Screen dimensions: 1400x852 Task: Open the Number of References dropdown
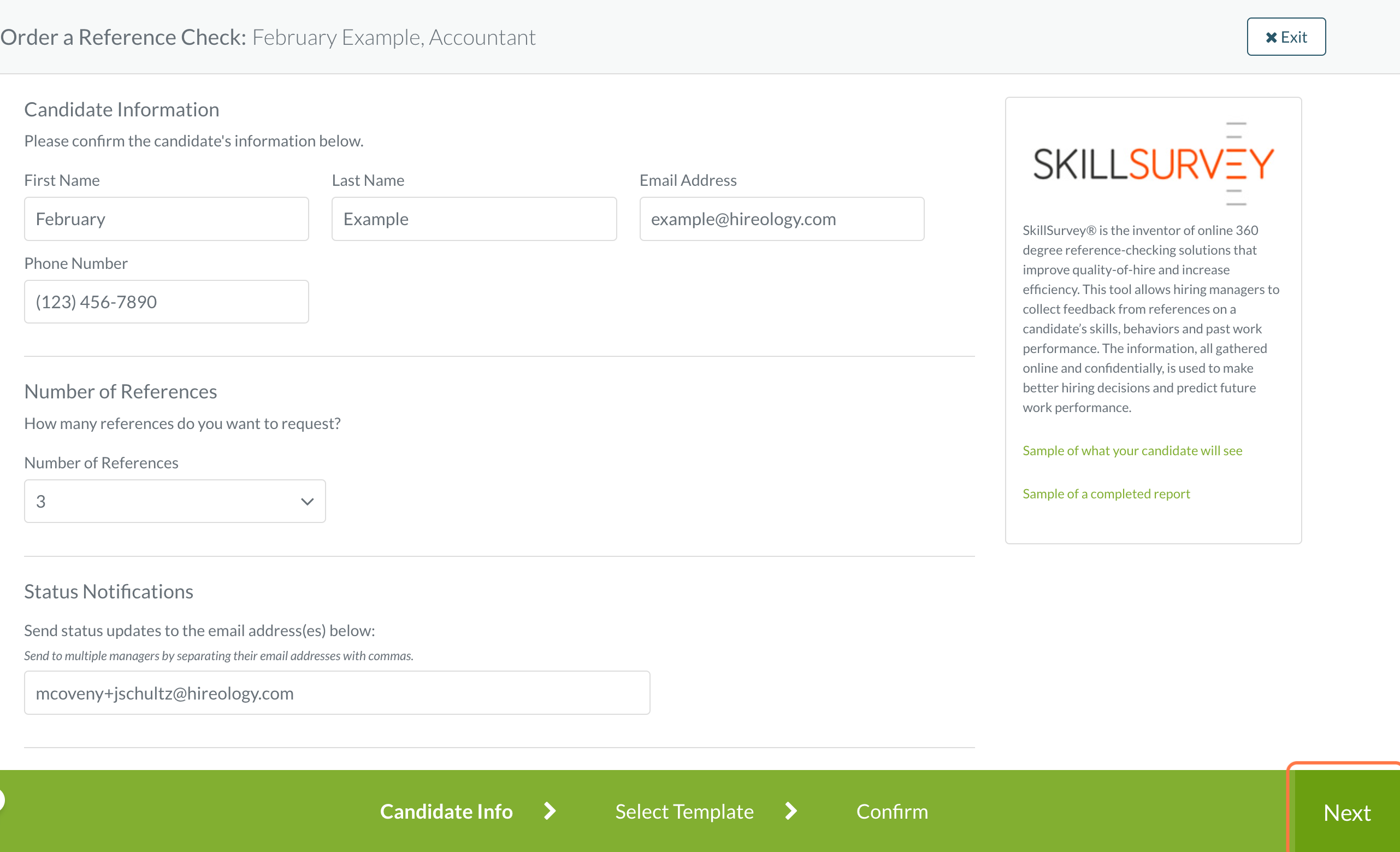click(175, 501)
